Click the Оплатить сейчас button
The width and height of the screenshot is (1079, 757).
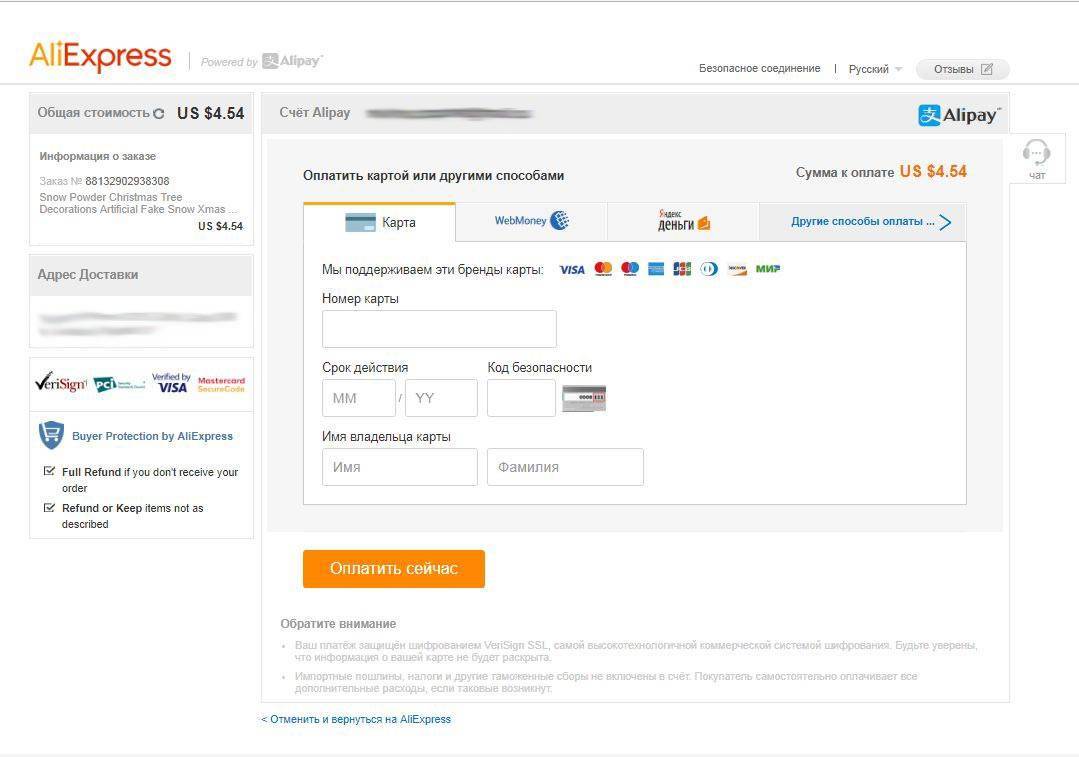(394, 568)
